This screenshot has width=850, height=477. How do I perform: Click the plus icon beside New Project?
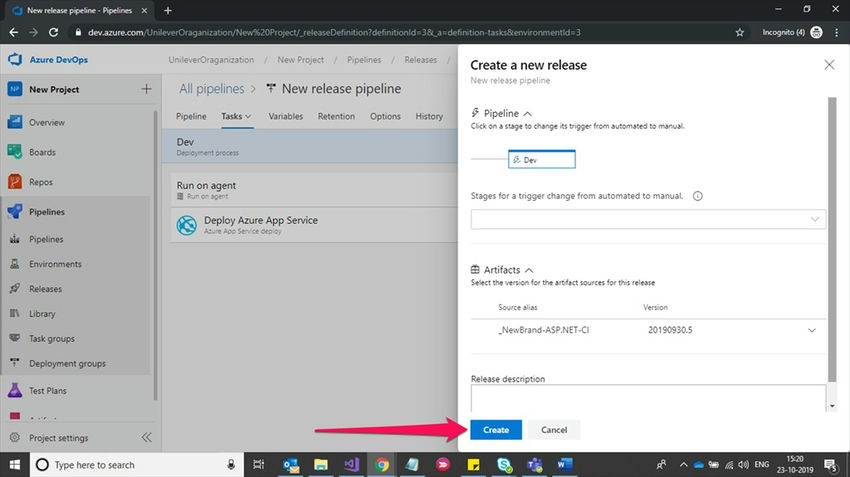pyautogui.click(x=146, y=89)
